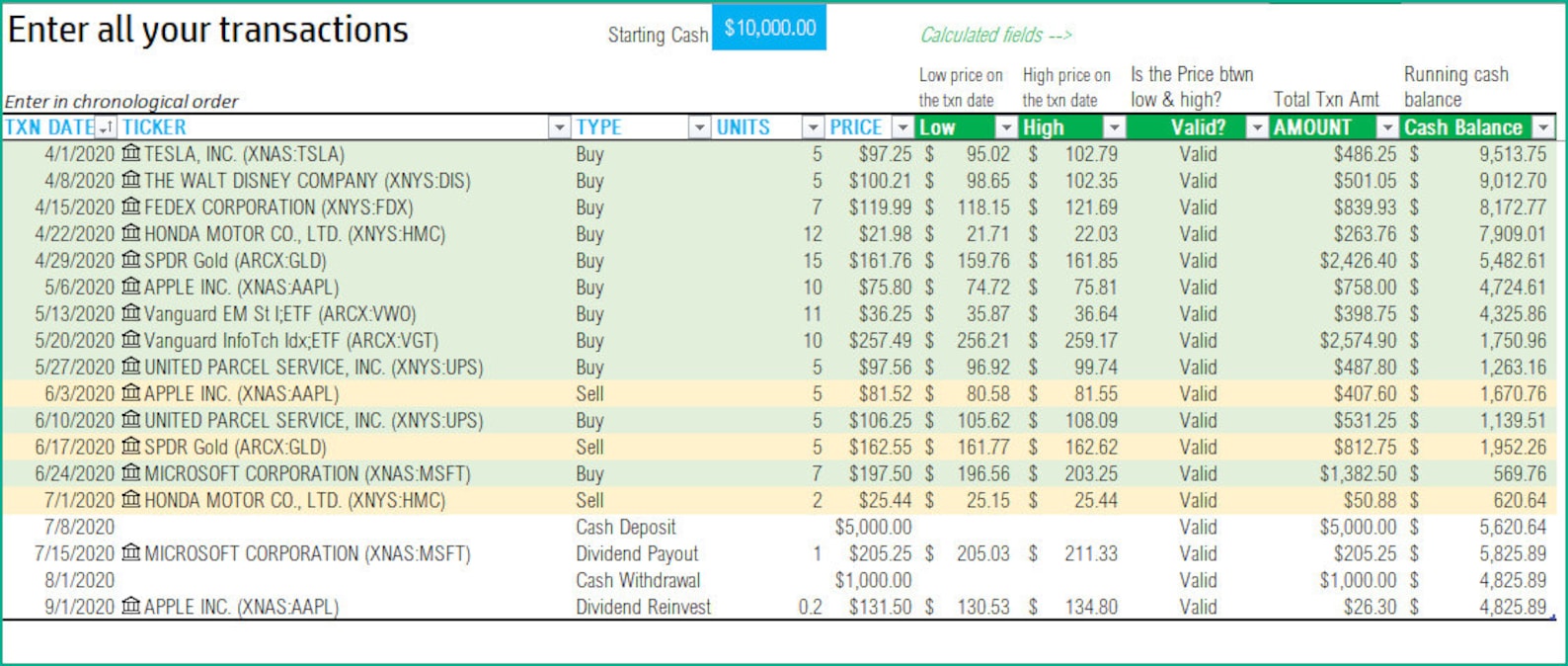The image size is (1568, 666).
Task: Expand the TYPE column filter dropdown
Action: [x=699, y=127]
